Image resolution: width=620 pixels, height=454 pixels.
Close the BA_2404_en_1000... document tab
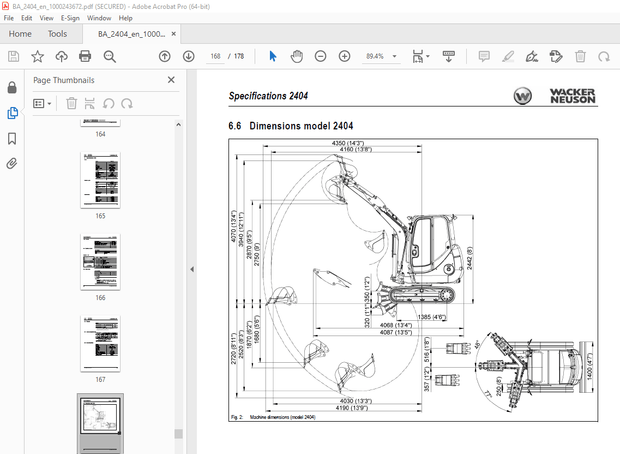174,34
